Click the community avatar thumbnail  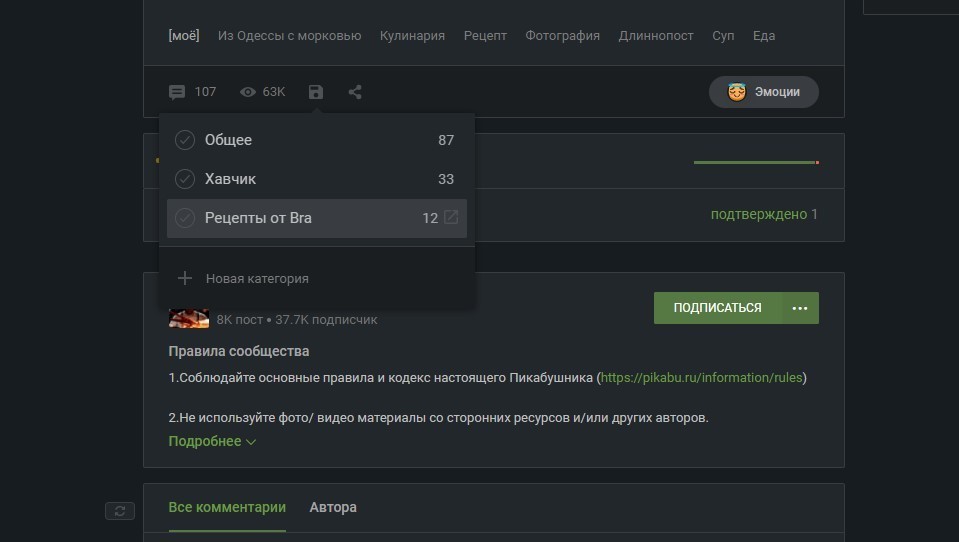(189, 318)
